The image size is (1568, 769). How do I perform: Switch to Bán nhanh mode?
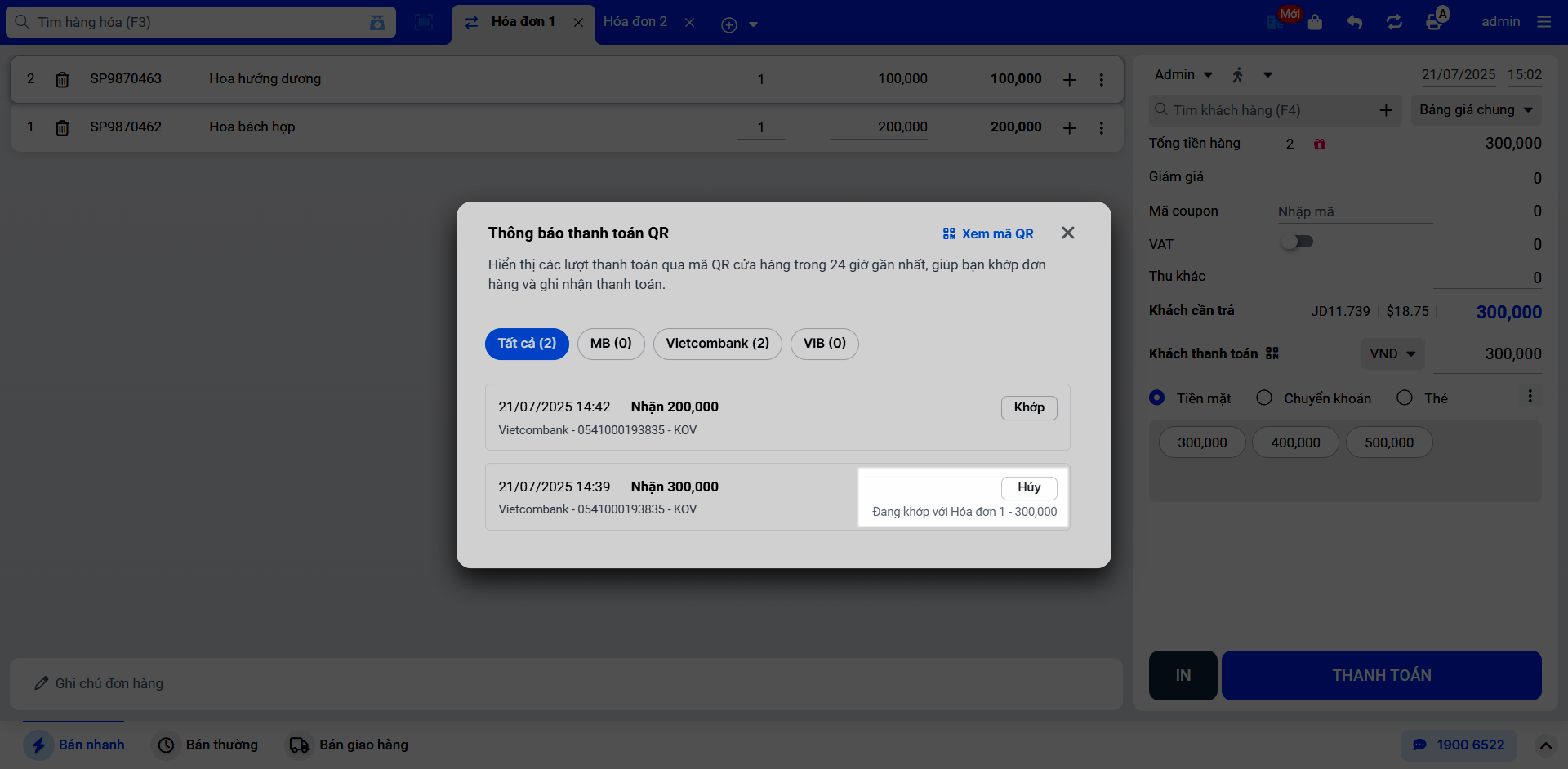pos(74,745)
